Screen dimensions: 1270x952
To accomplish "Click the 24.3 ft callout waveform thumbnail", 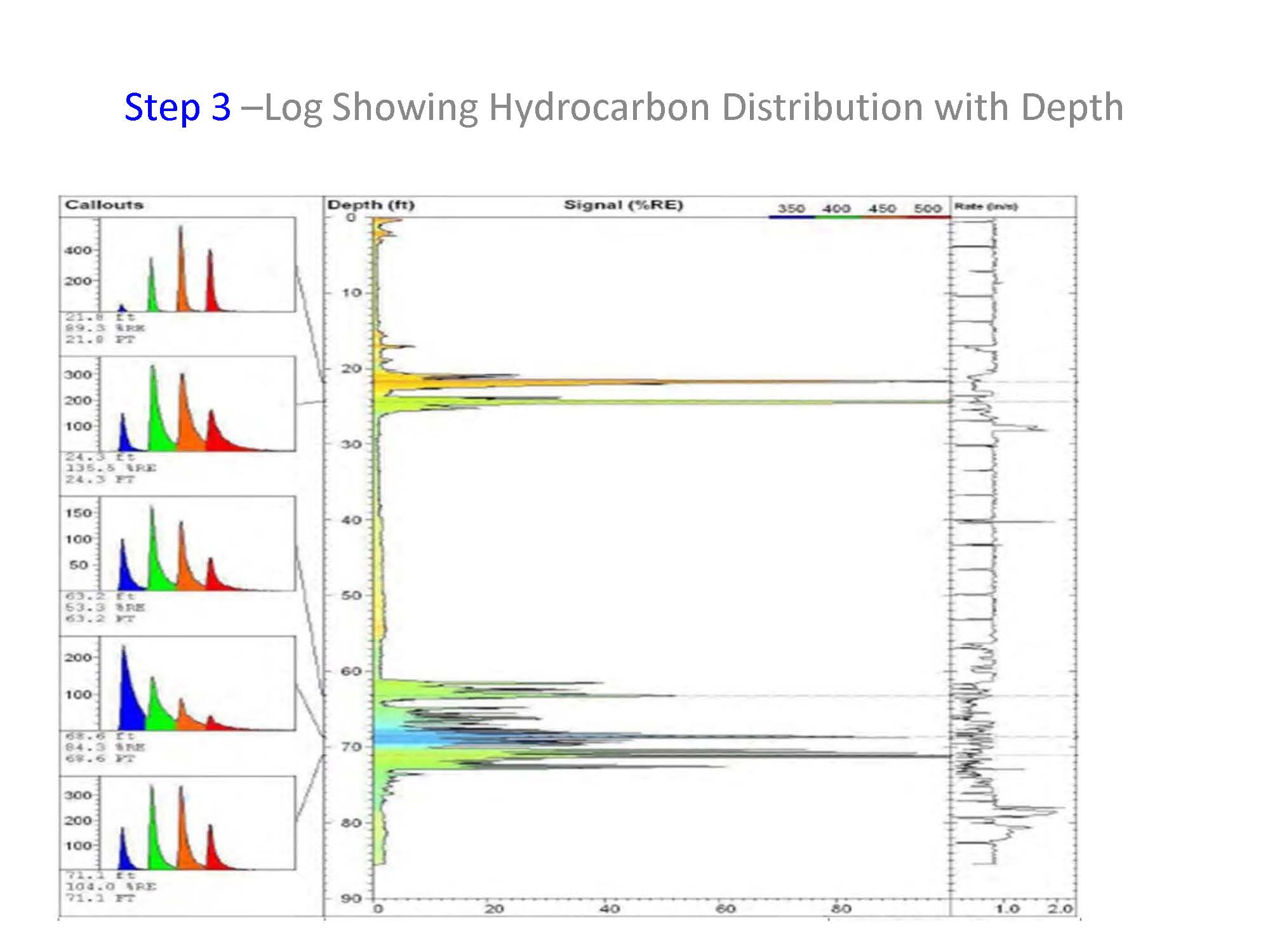I will click(197, 404).
